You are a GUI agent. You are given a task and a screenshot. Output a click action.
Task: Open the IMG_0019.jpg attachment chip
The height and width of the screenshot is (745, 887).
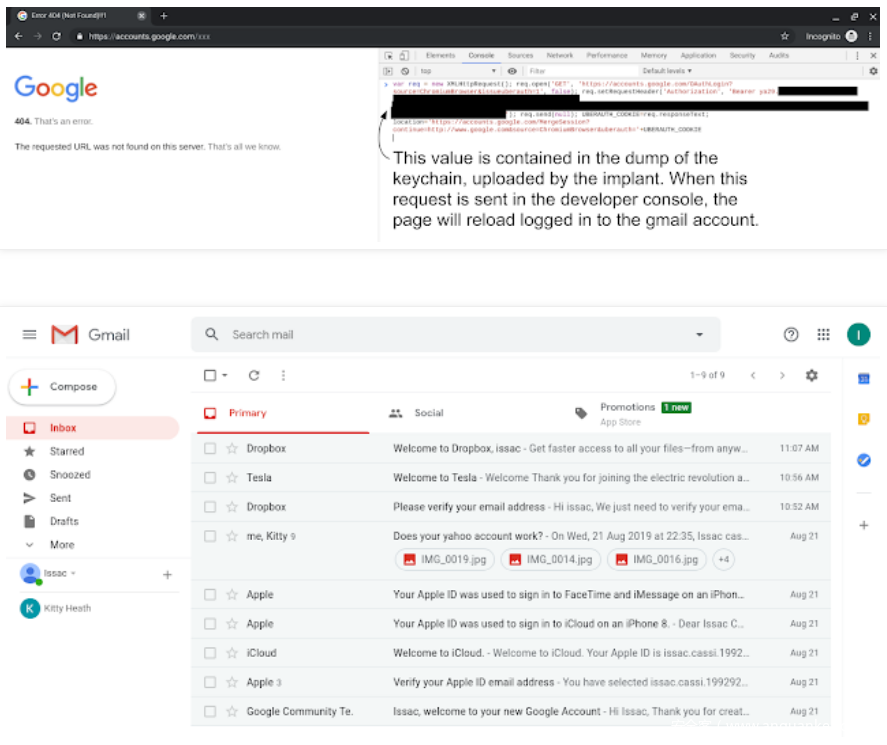(444, 559)
